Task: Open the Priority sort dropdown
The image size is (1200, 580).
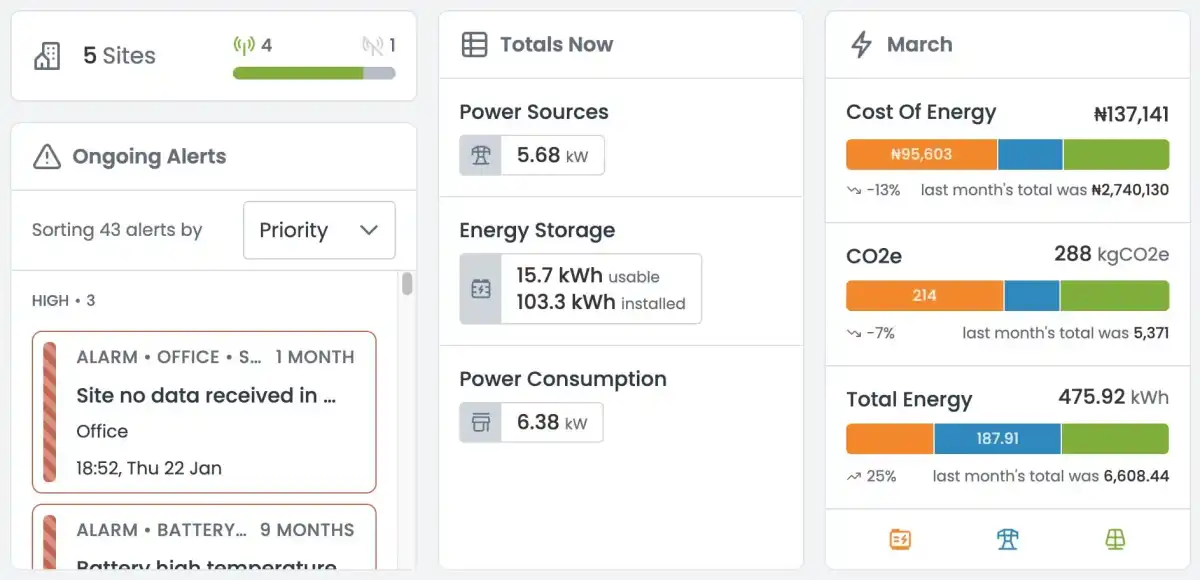Action: 319,230
